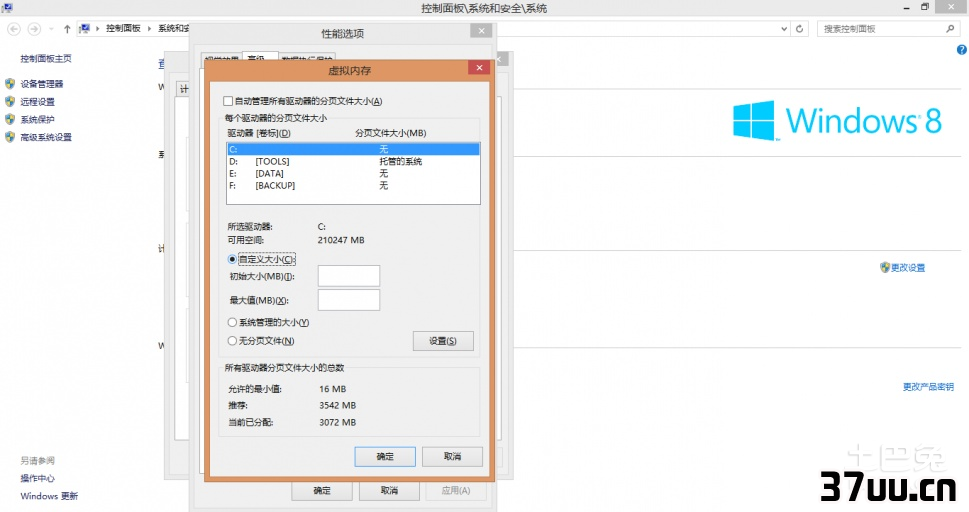Select drive D: [TOOLS] row

pos(353,161)
